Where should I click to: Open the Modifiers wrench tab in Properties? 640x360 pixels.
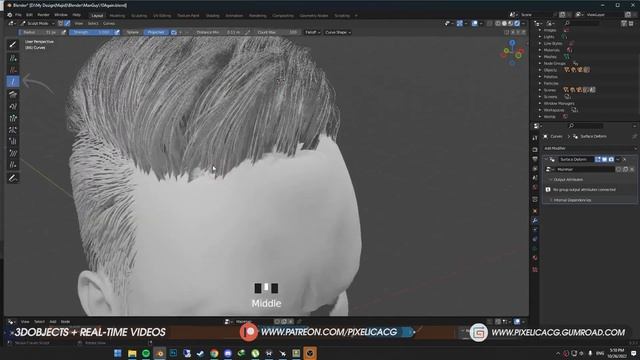pos(535,220)
